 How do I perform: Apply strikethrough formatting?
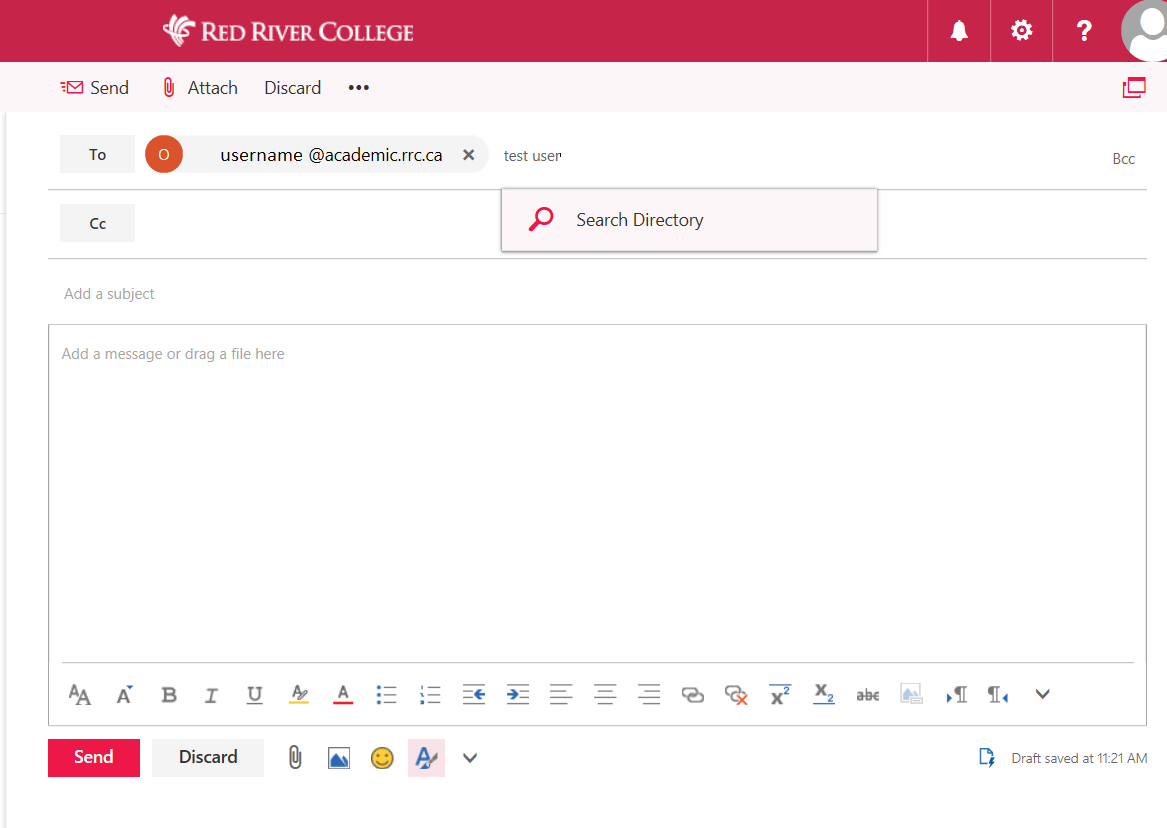tap(867, 694)
